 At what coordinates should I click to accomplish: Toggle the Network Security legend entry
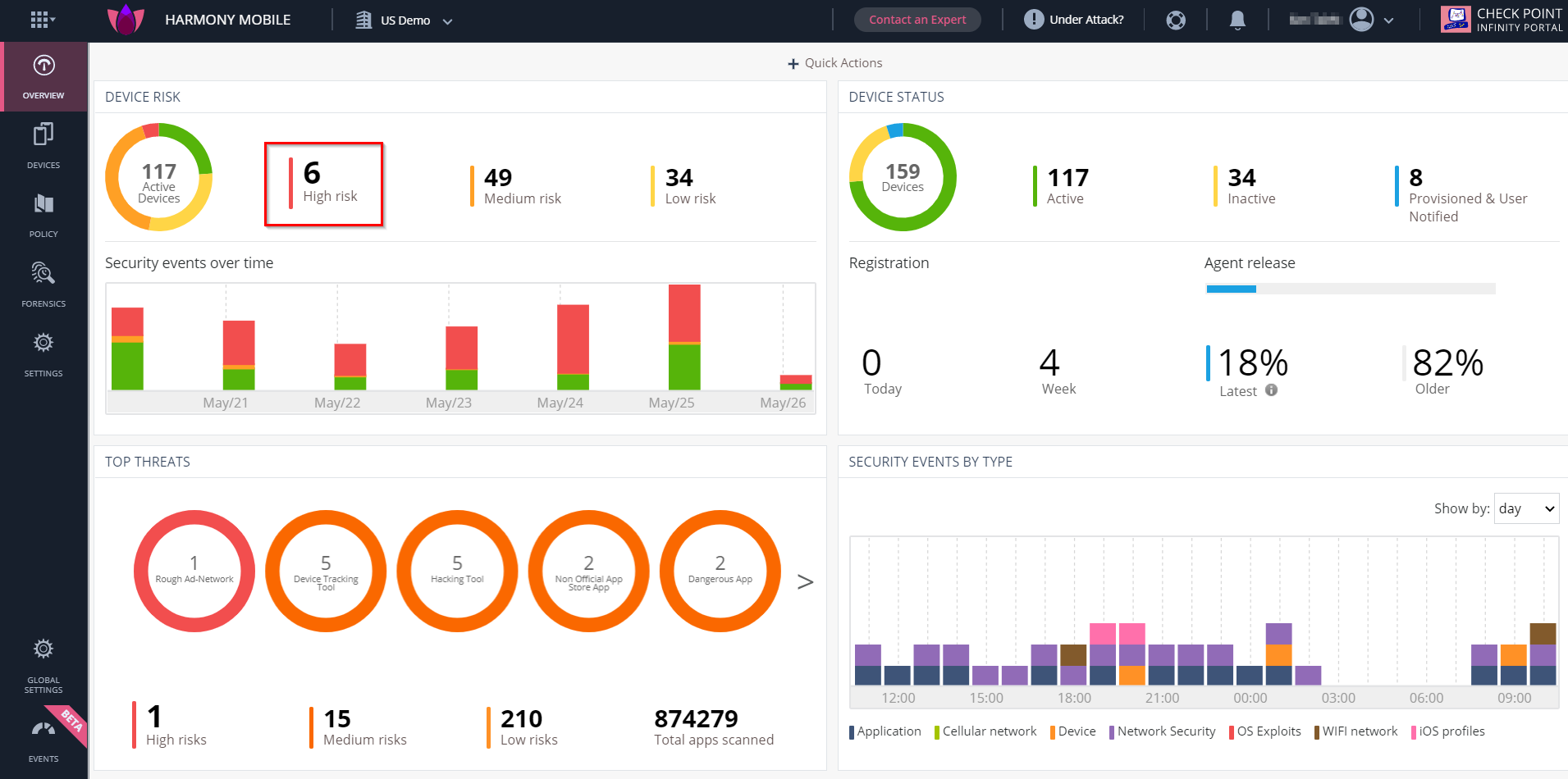(x=1162, y=731)
